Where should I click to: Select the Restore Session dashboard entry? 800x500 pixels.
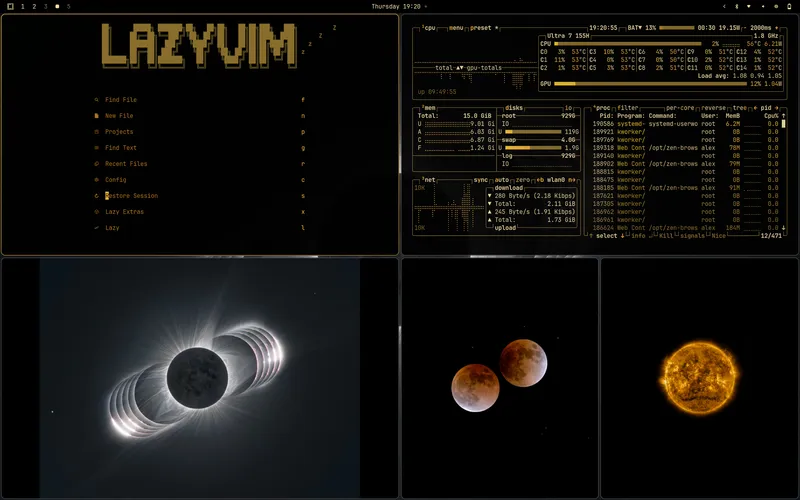199,196
